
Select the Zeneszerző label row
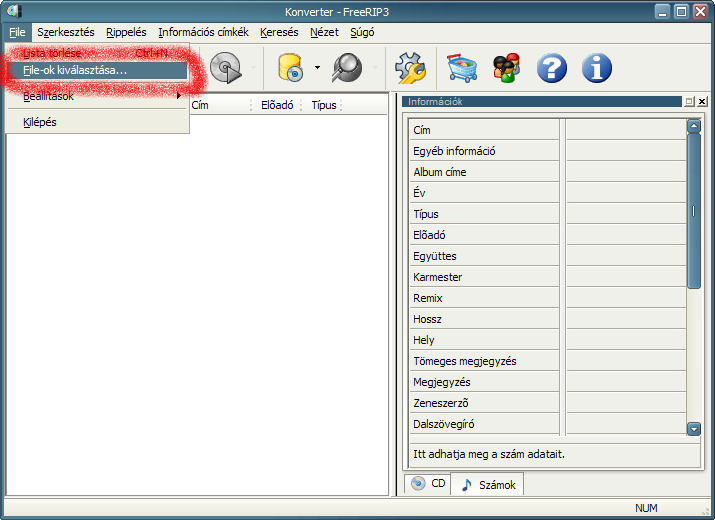484,403
